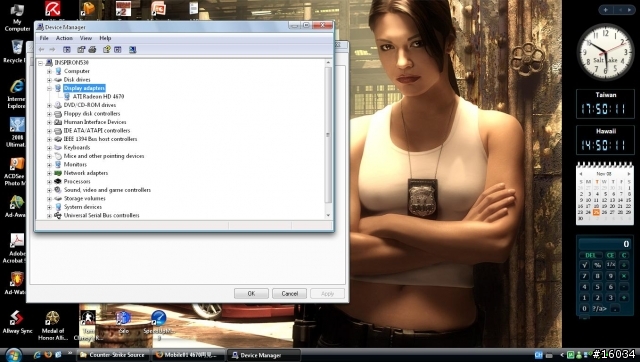The width and height of the screenshot is (640, 362).
Task: Click the device tree scrollbar down arrow
Action: (x=328, y=215)
